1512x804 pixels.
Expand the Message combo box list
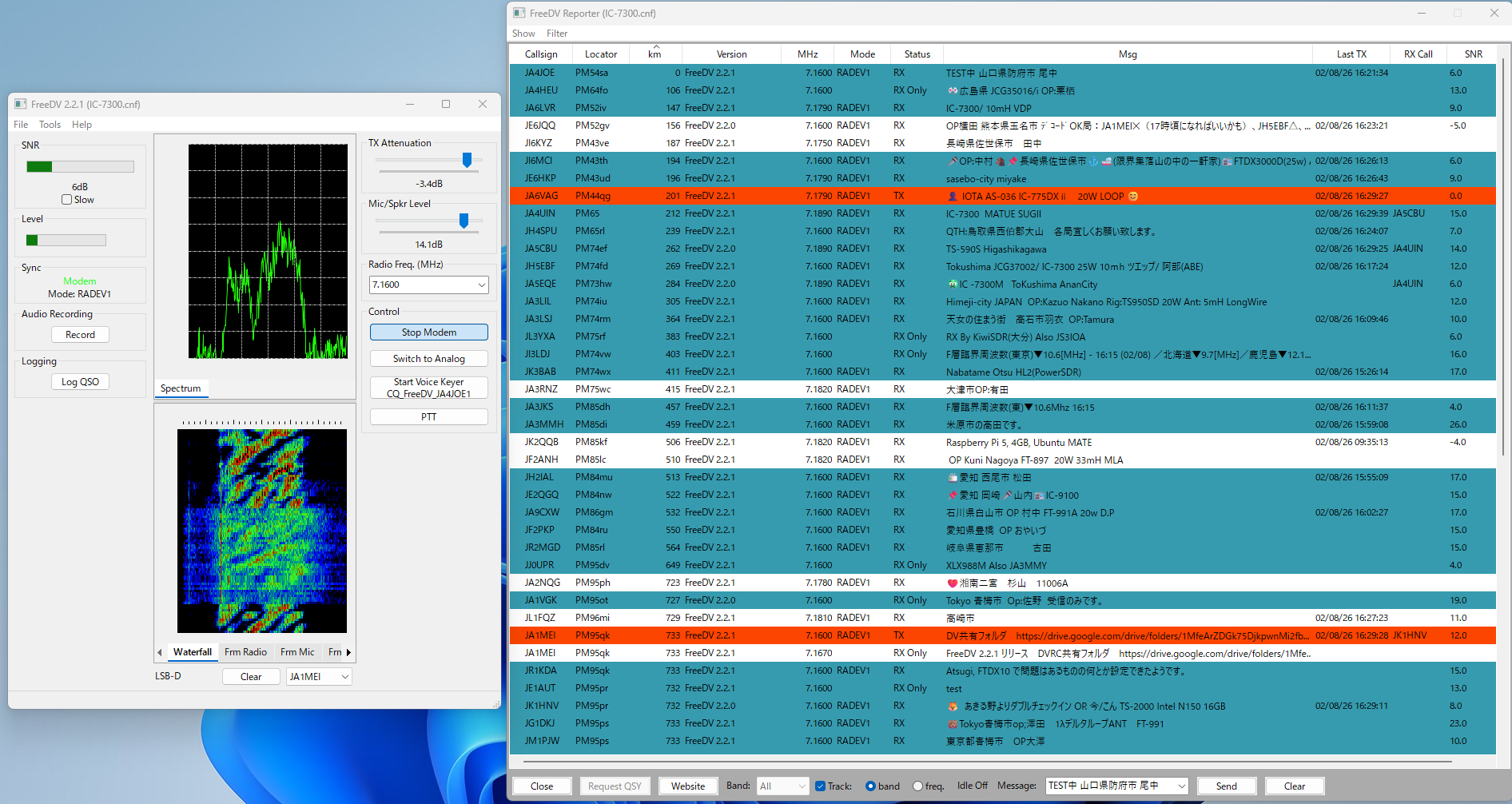pyautogui.click(x=1181, y=786)
